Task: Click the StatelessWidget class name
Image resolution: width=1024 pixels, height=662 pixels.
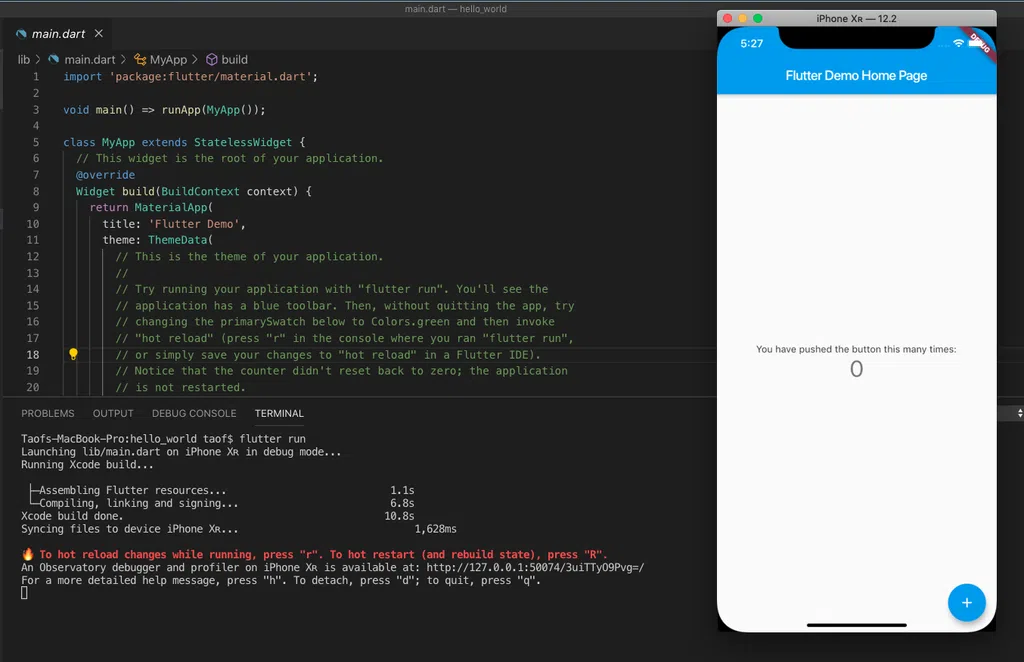Action: (243, 142)
